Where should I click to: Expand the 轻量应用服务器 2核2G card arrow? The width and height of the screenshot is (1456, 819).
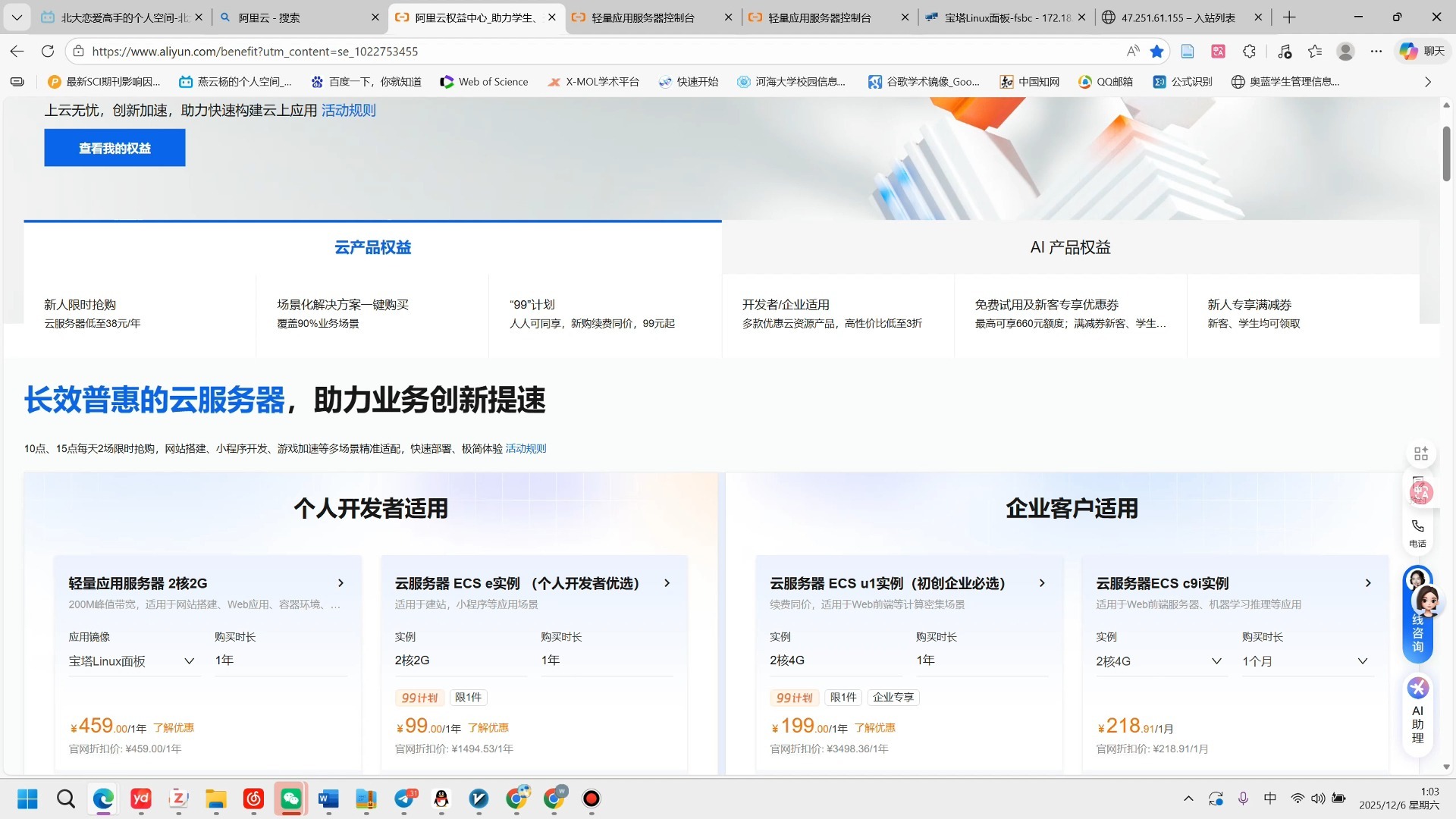click(340, 583)
